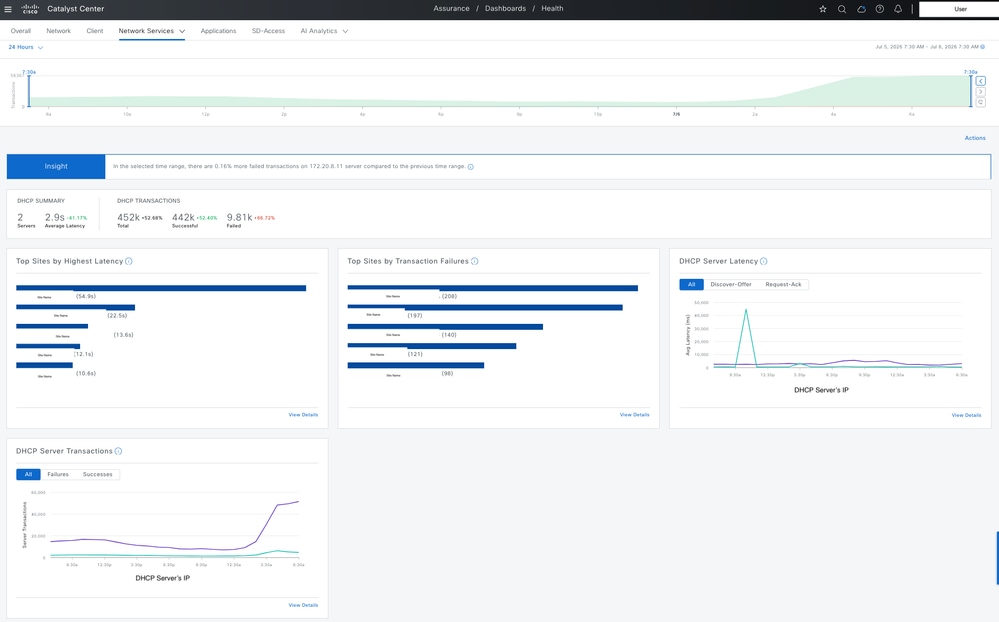Click the vertical scrollbar thumb at right edge
The width and height of the screenshot is (999, 622).
tap(997, 558)
